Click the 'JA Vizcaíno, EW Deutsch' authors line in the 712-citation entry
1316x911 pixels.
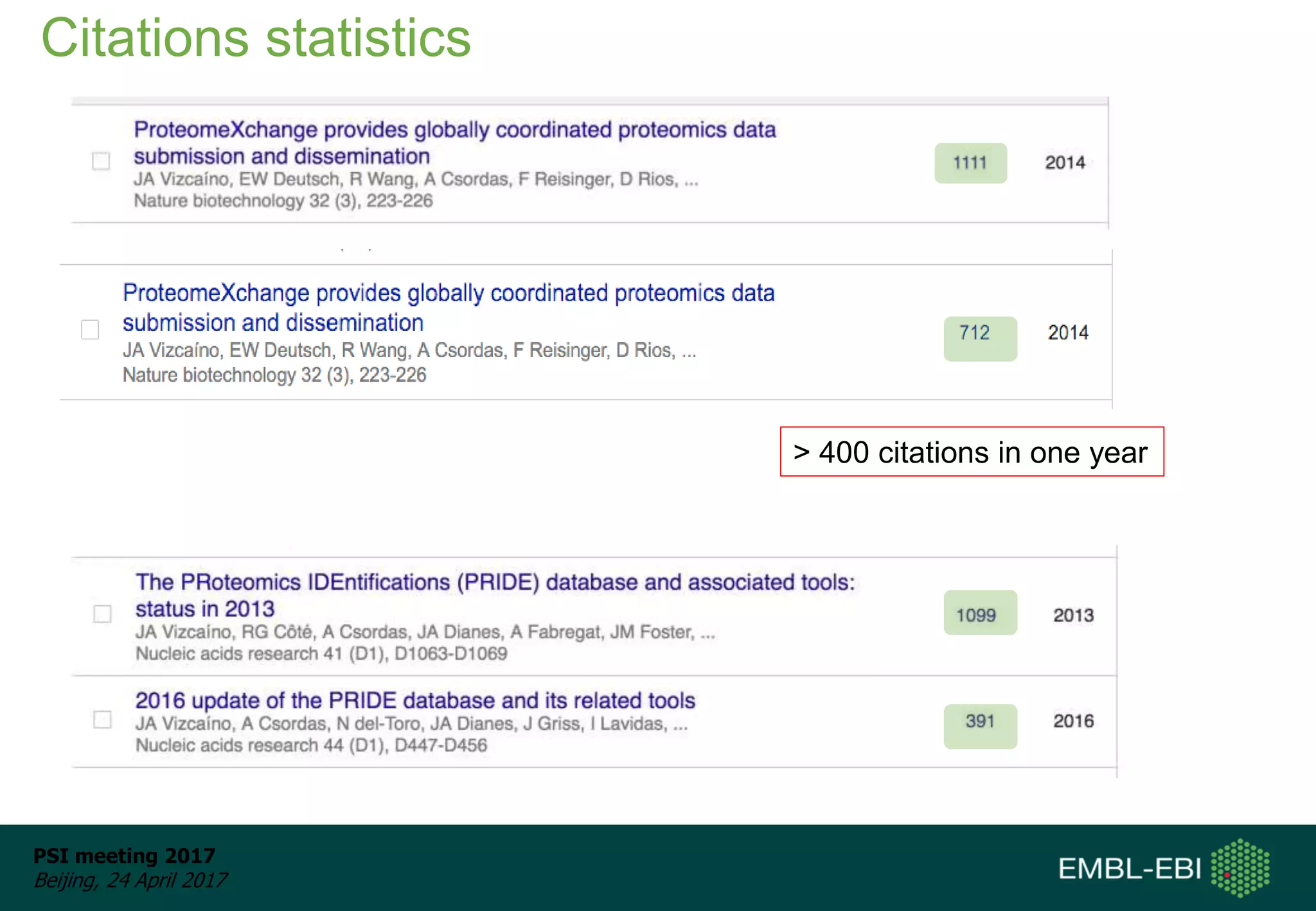coord(409,350)
